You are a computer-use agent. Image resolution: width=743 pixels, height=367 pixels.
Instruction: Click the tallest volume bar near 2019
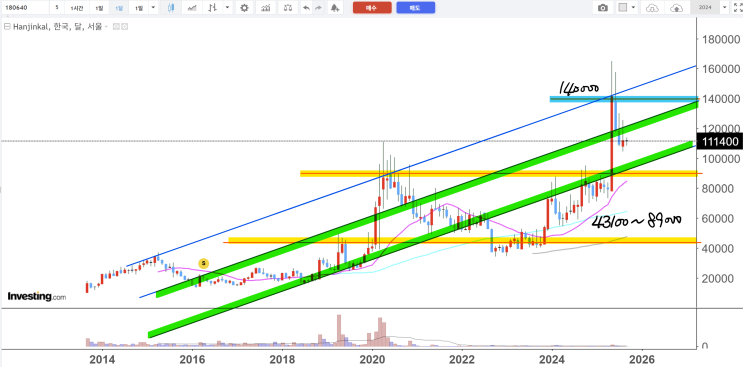click(x=339, y=330)
